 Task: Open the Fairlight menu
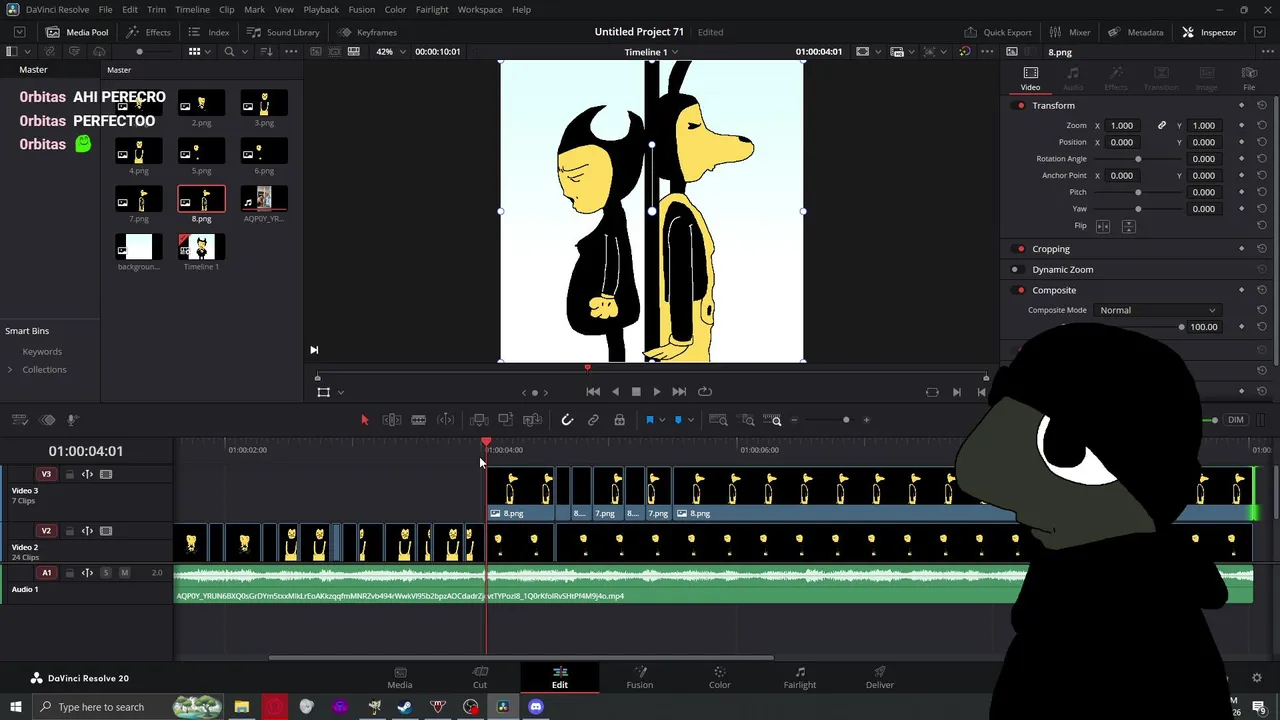(x=432, y=10)
